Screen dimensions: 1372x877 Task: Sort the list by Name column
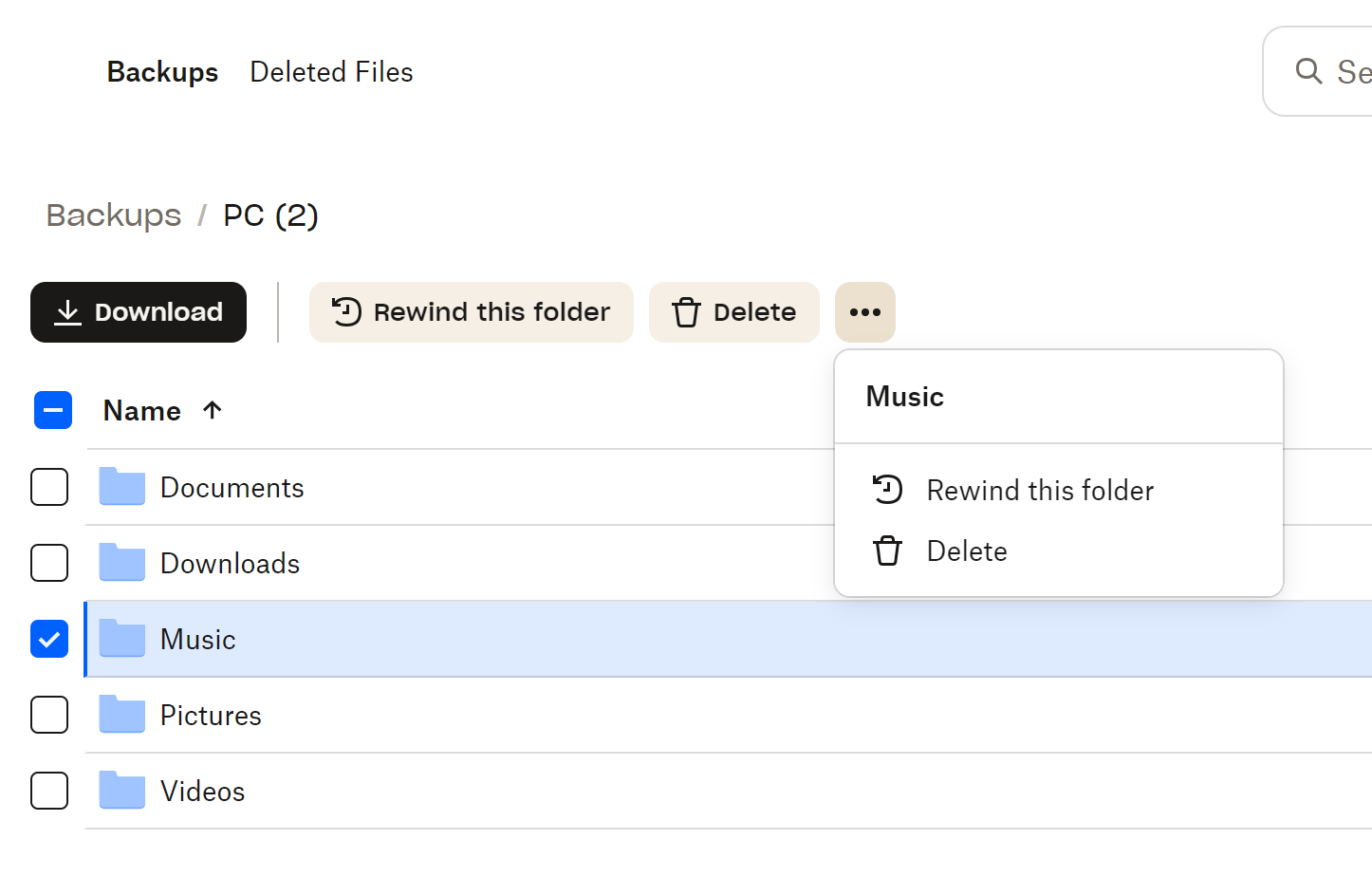click(142, 411)
